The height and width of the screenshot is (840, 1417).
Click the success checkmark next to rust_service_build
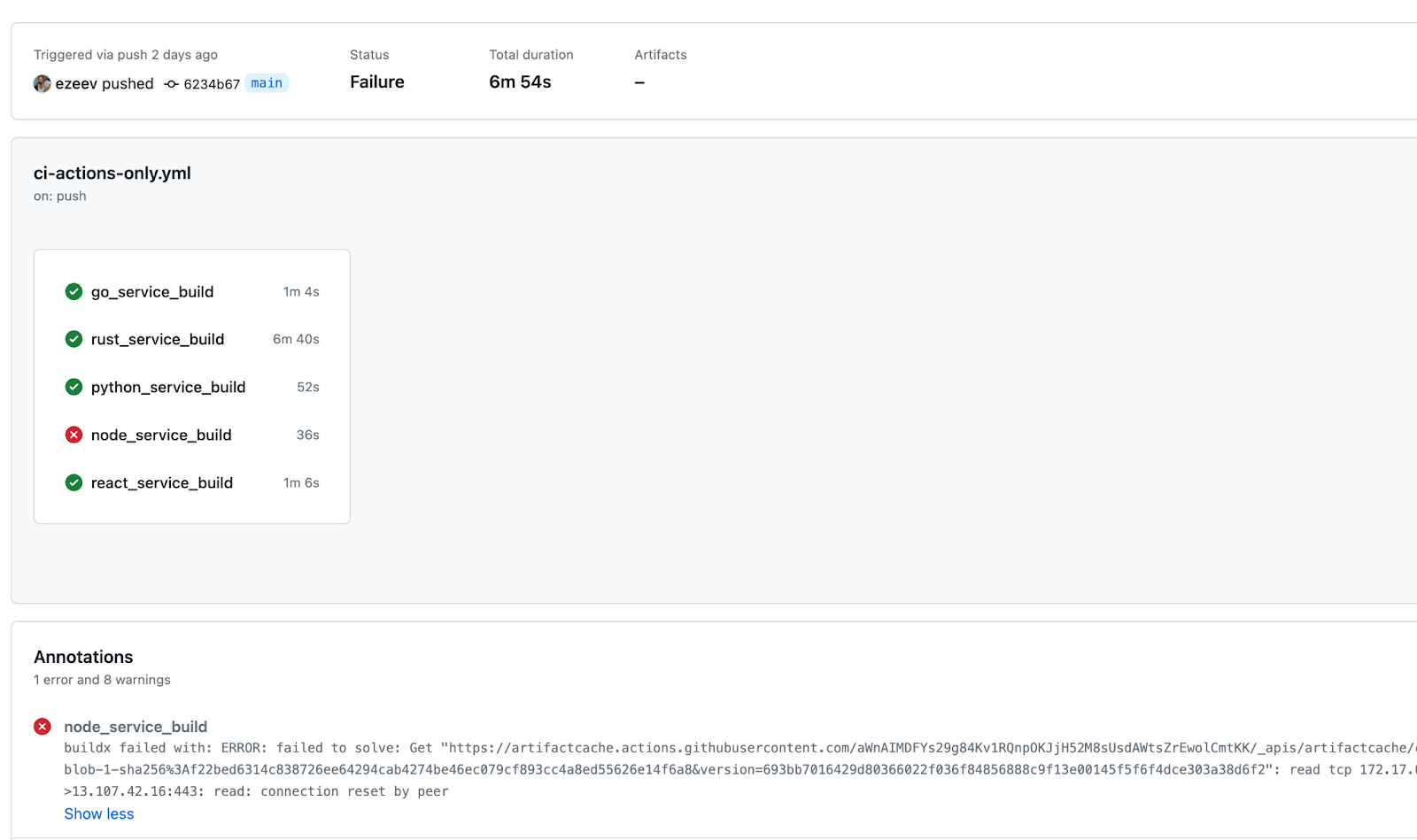[74, 339]
